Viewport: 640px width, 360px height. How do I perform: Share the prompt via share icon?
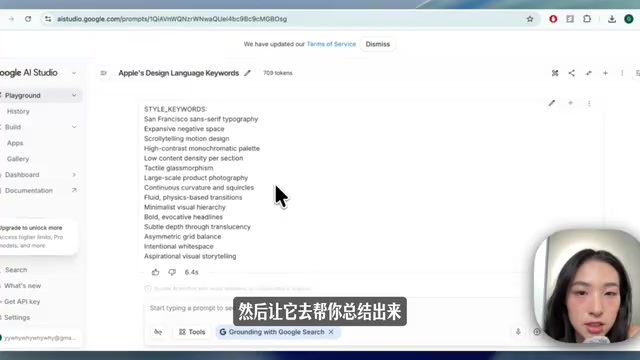coord(571,73)
